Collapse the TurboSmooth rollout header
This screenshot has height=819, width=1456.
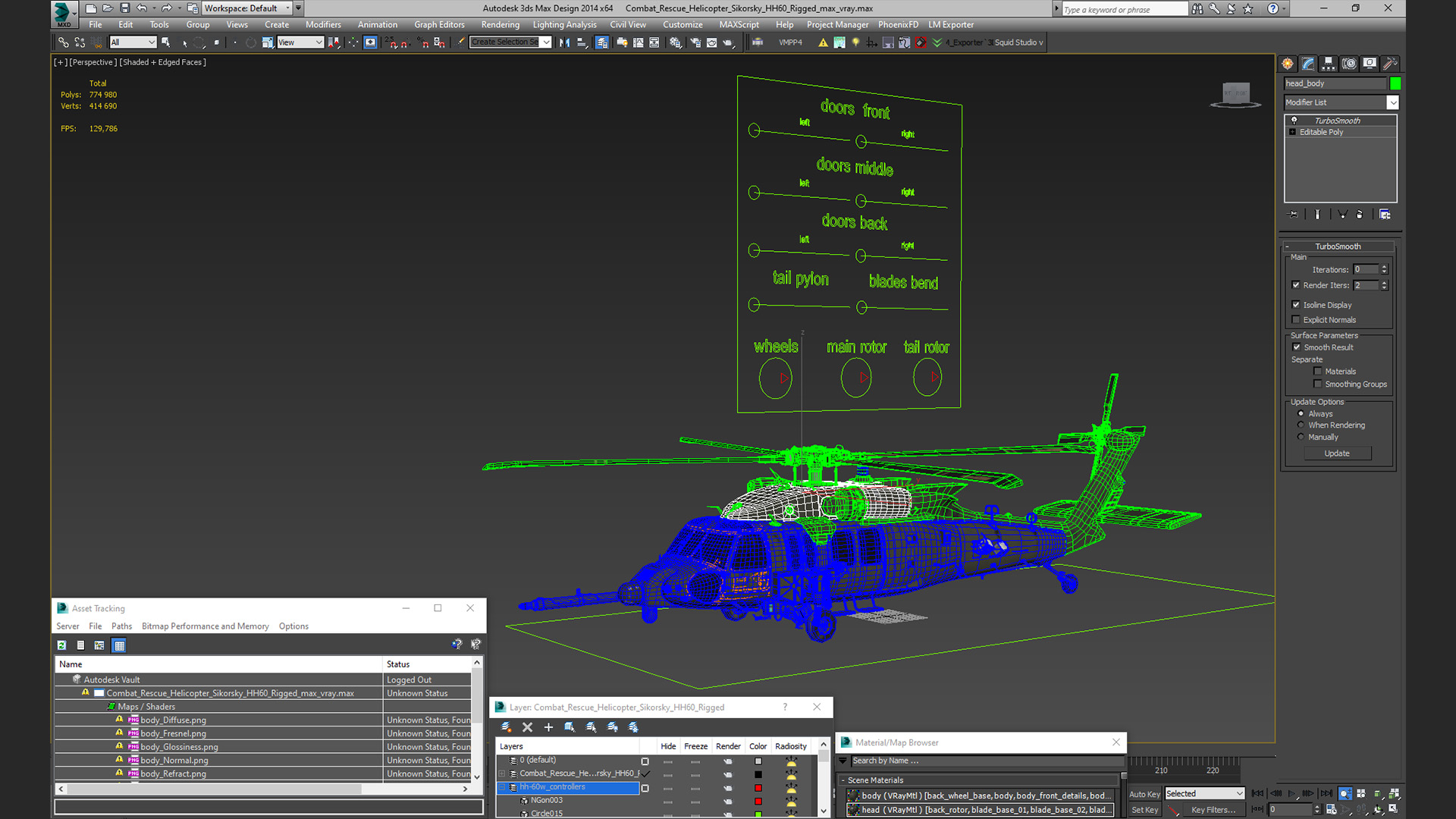click(1338, 246)
